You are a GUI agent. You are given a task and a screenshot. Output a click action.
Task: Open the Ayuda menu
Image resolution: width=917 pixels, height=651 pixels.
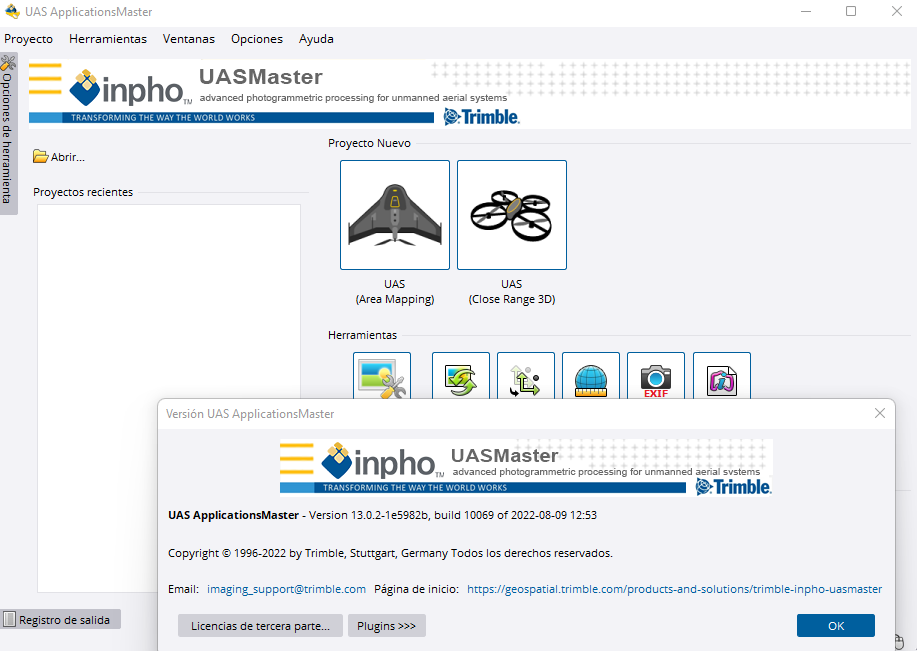click(x=316, y=39)
